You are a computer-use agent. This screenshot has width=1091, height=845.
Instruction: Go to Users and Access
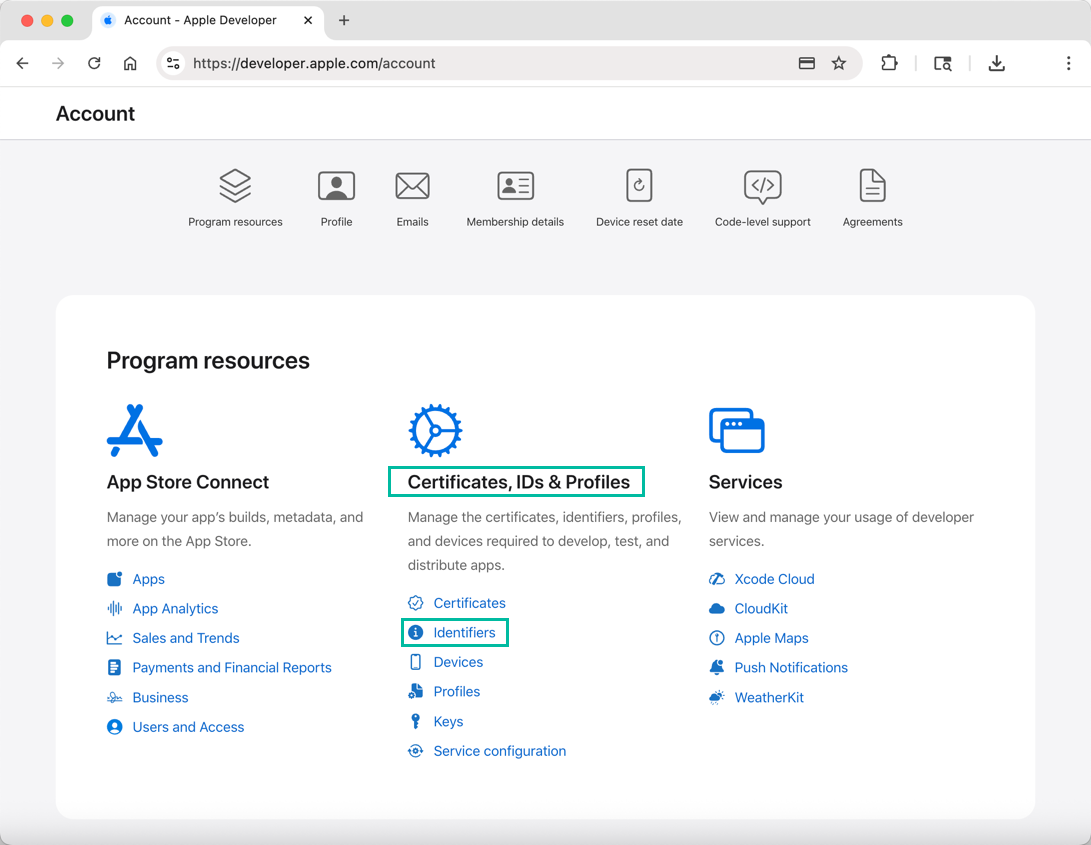click(x=188, y=727)
